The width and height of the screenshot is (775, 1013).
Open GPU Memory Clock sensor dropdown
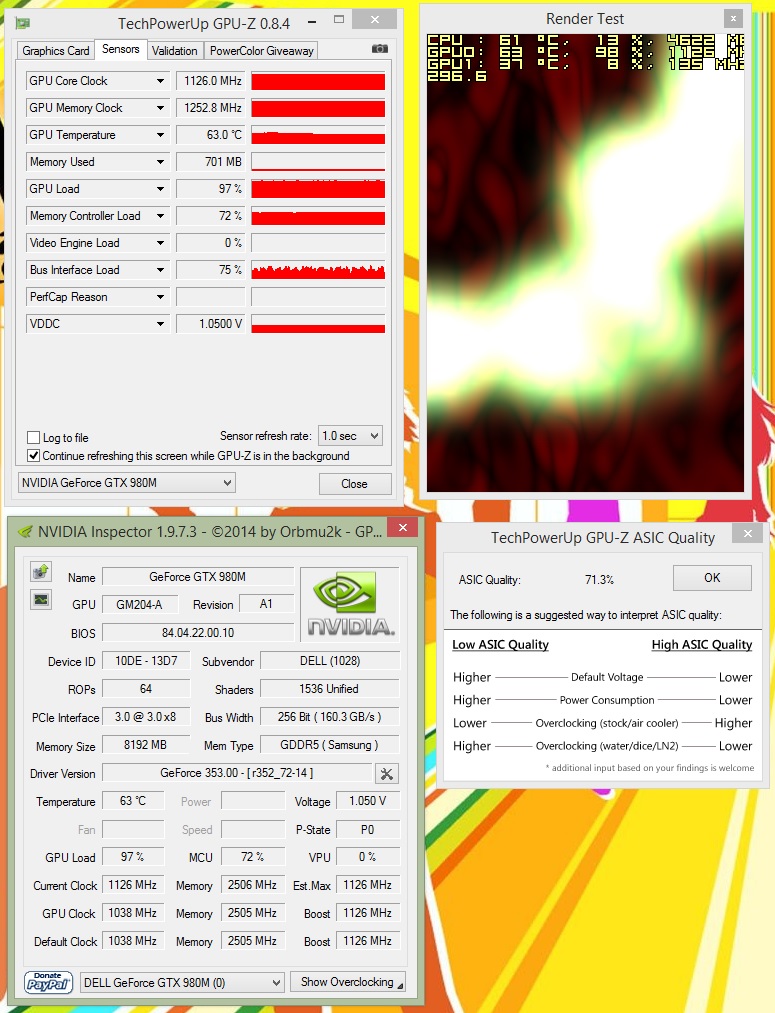click(160, 108)
